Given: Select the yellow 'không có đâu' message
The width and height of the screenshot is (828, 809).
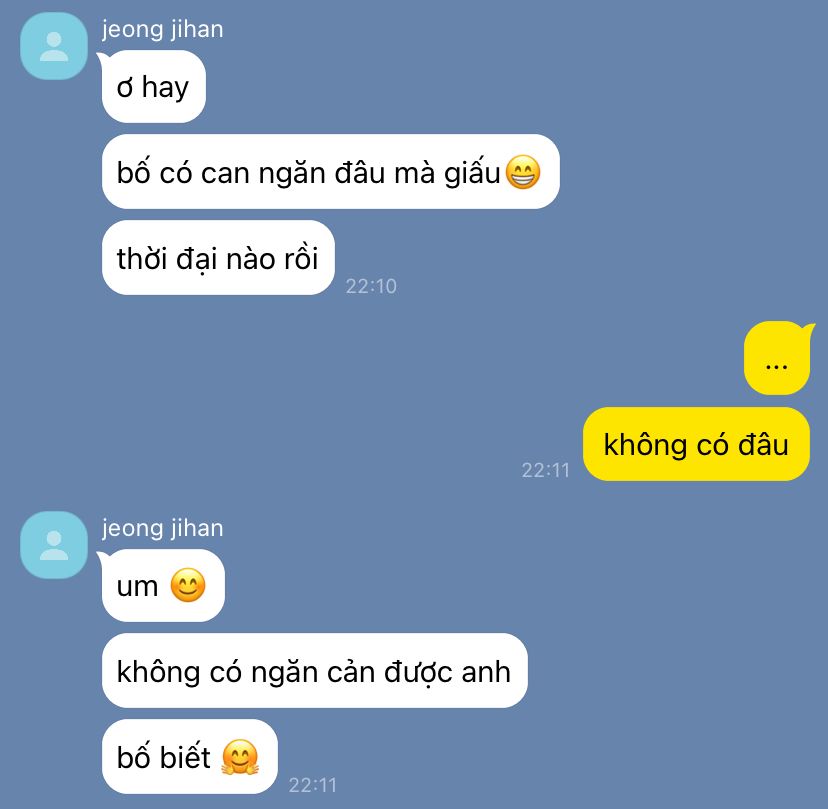Looking at the screenshot, I should tap(696, 444).
